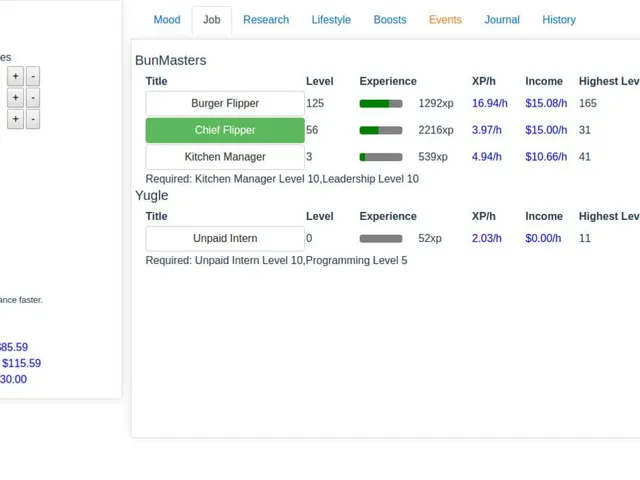Click the Burger Flipper experience progress bar
Viewport: 640px width, 480px height.
(x=381, y=104)
